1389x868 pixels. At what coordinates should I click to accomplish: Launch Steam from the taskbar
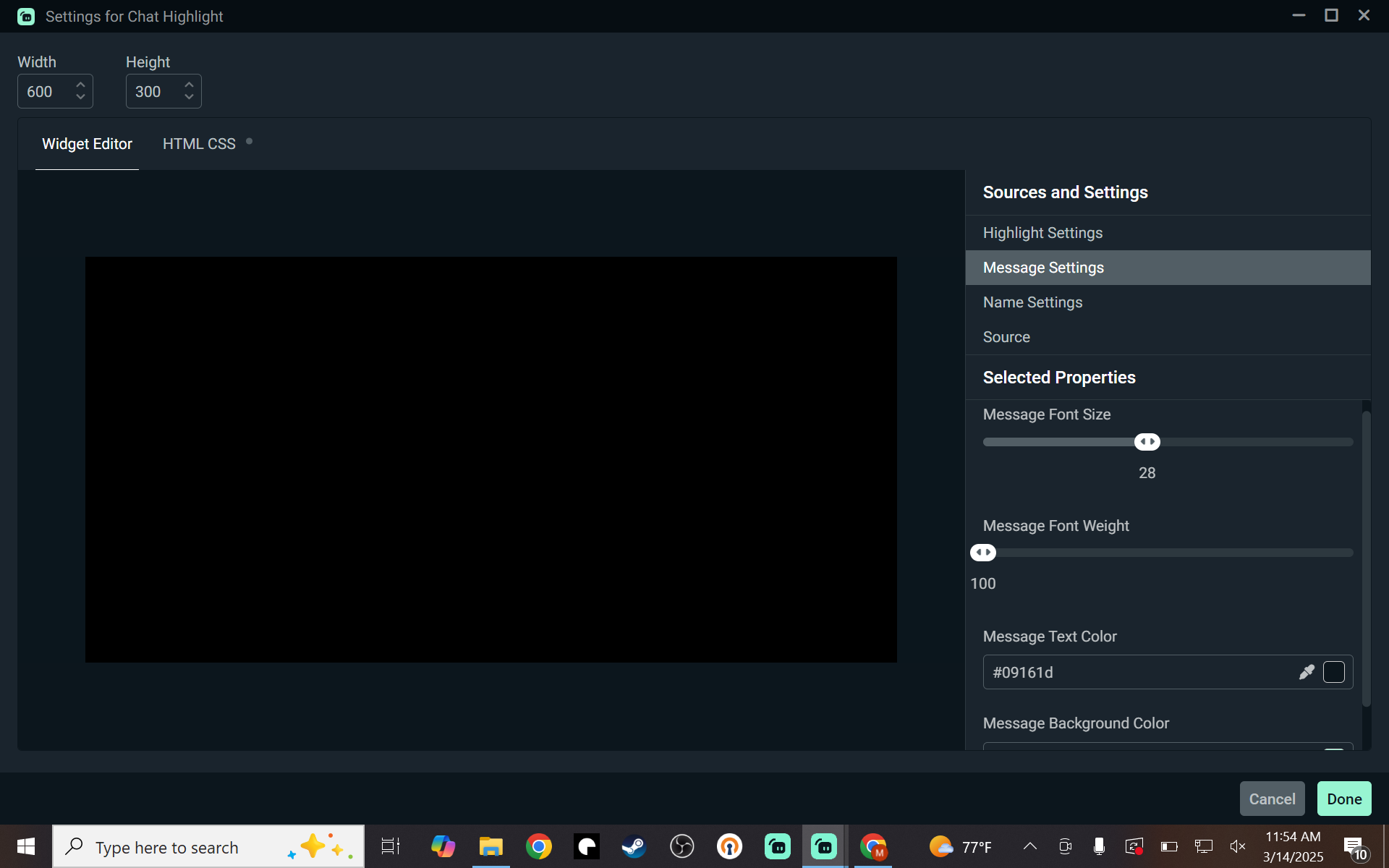(634, 846)
